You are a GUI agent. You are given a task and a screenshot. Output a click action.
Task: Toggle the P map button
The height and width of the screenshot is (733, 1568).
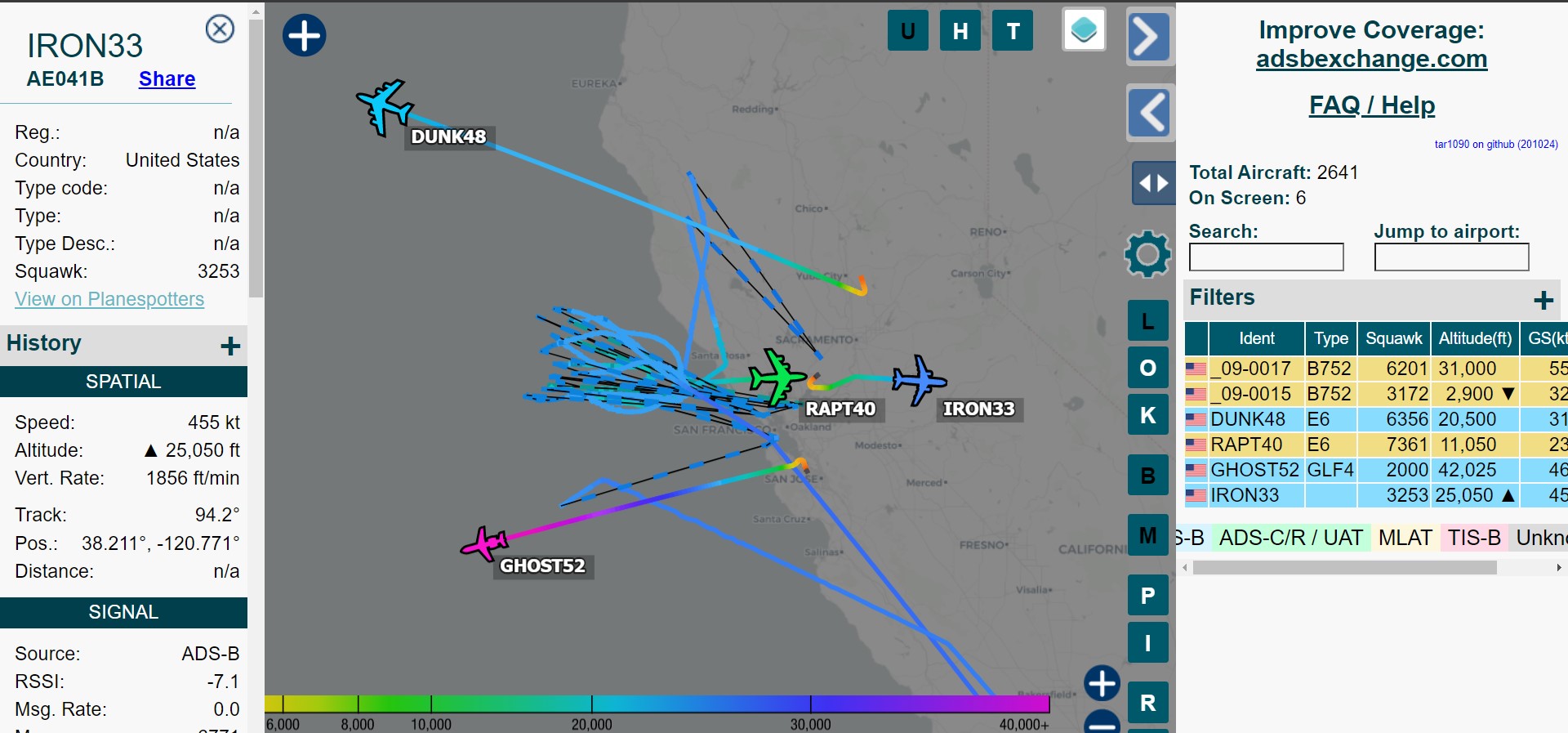1147,595
